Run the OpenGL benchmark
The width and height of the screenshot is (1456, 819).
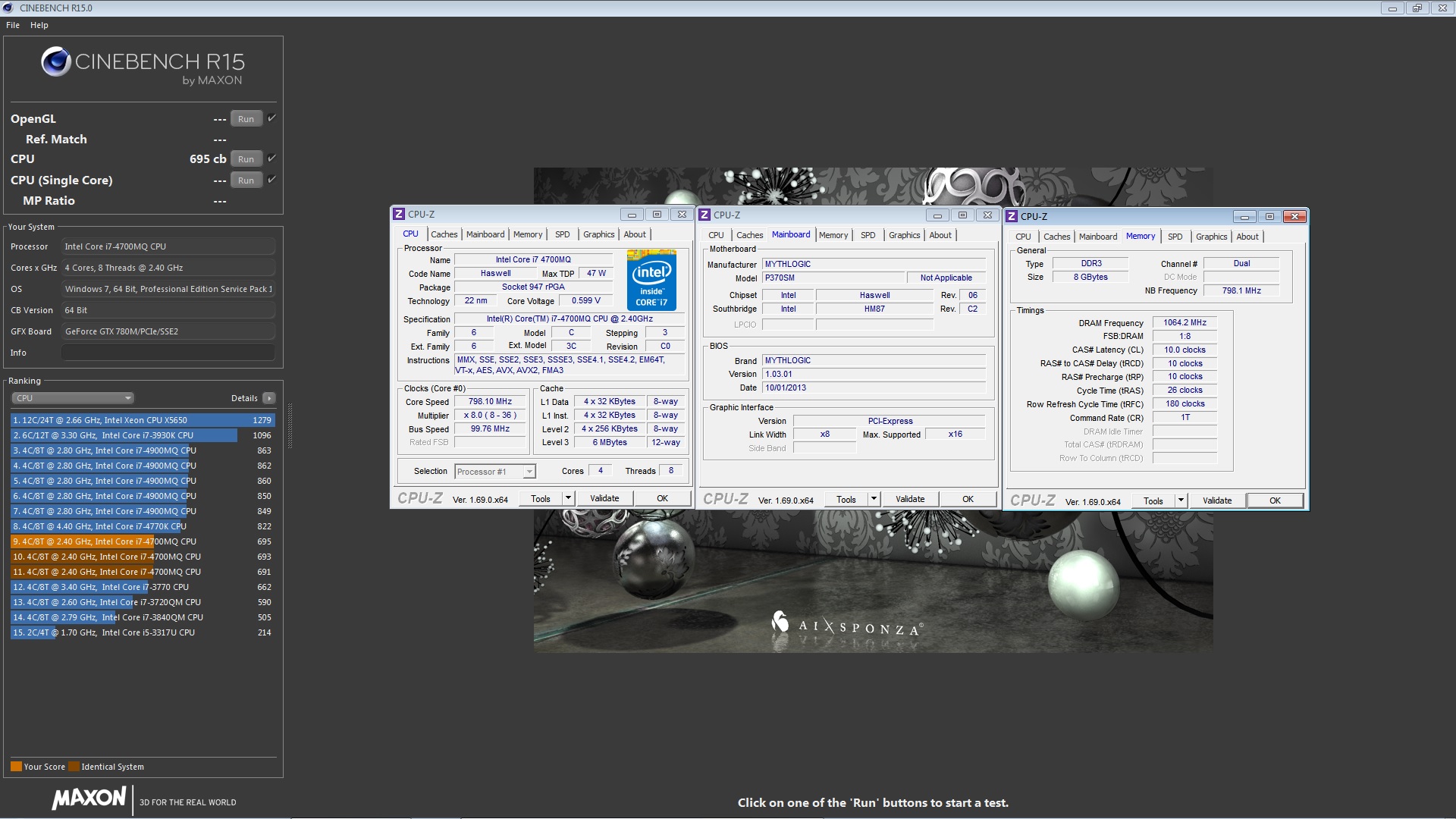246,118
